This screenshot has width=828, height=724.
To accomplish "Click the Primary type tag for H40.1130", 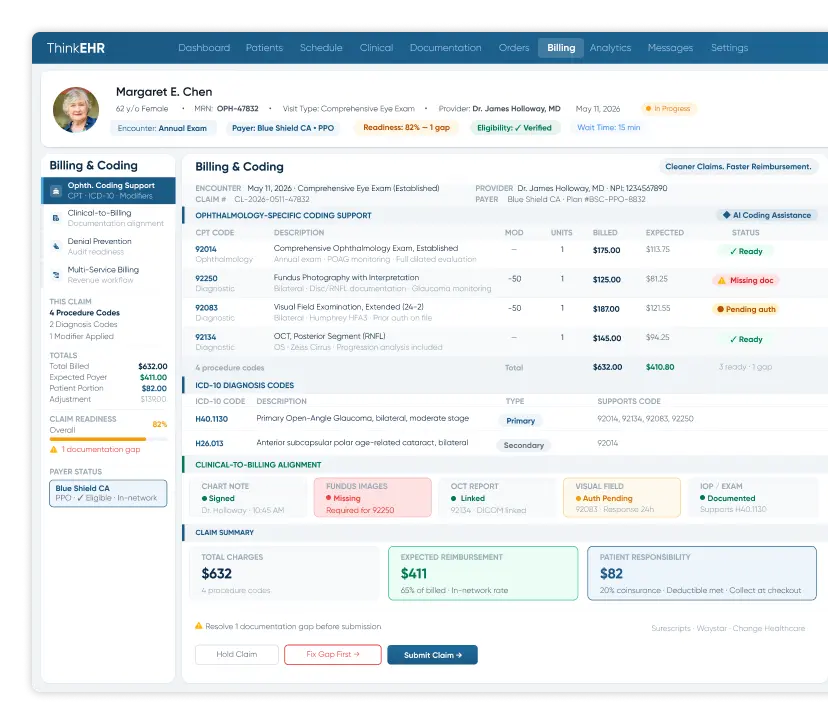I will [x=521, y=421].
